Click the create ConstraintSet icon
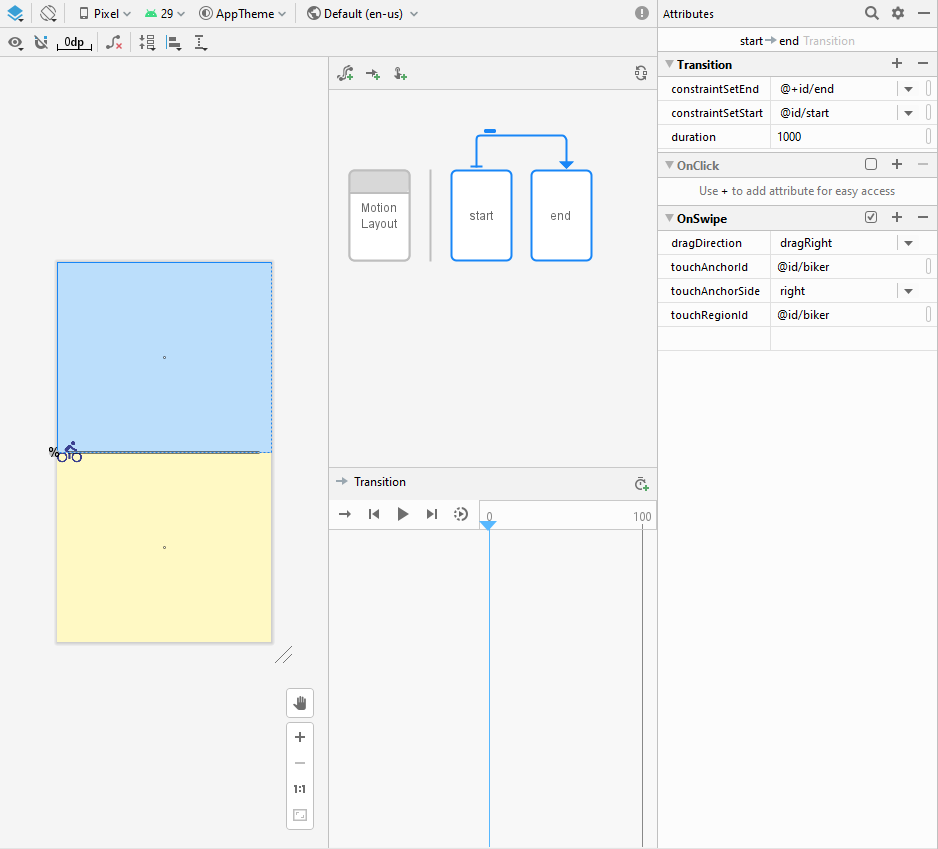The height and width of the screenshot is (849, 938). pyautogui.click(x=346, y=74)
